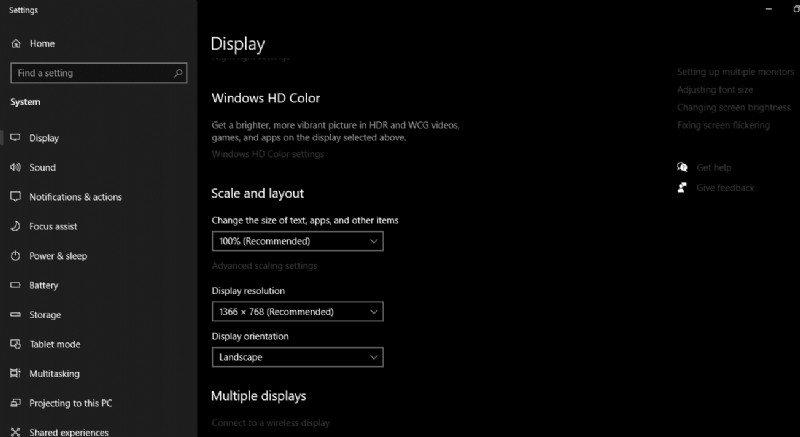The width and height of the screenshot is (800, 437).
Task: Open Tablet mode settings
Action: tap(55, 344)
